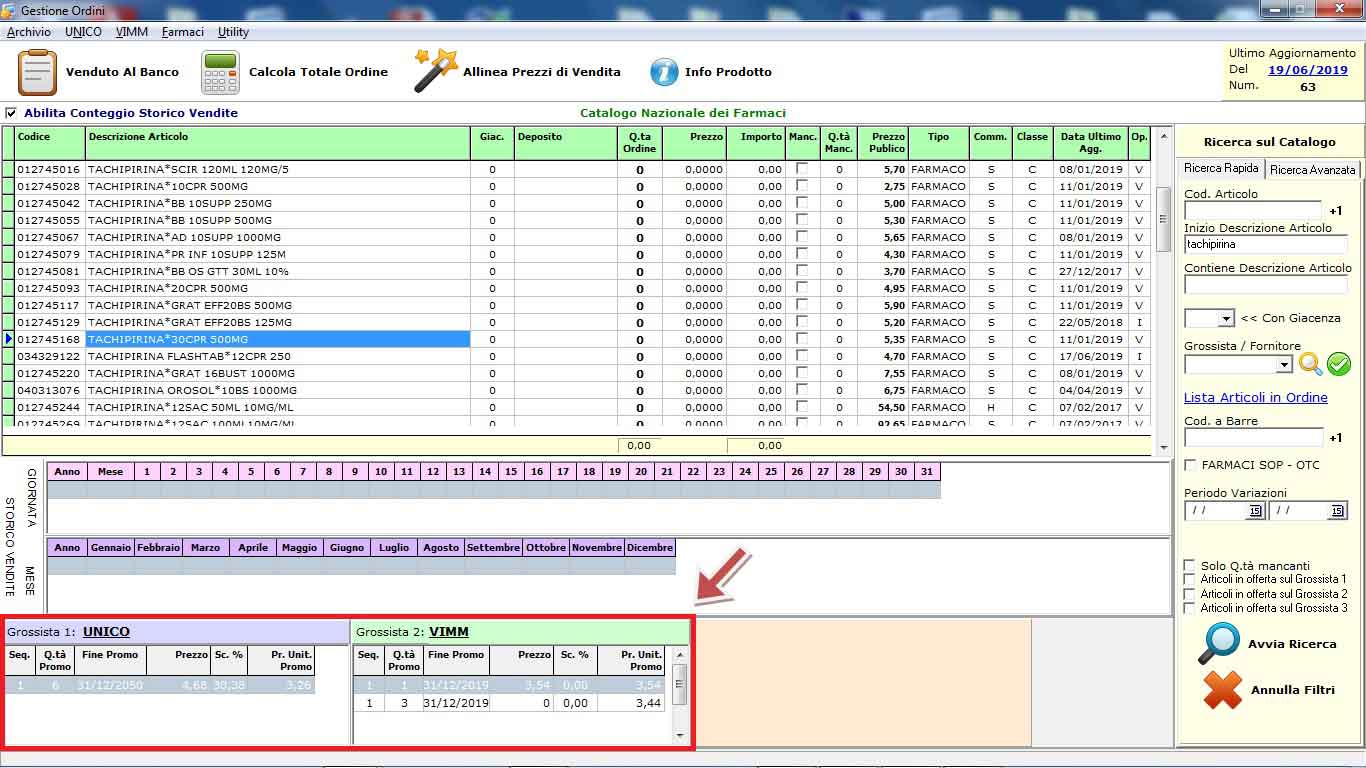Click +1 beside Cod. a Barre field
This screenshot has width=1366, height=768.
pos(1335,438)
